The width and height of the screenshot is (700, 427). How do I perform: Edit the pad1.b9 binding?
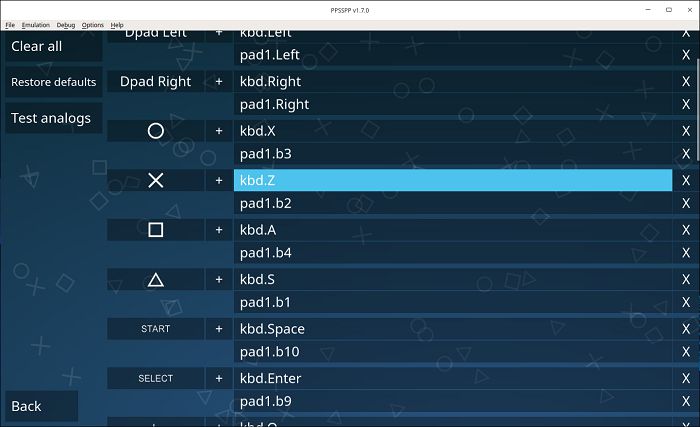tap(453, 401)
